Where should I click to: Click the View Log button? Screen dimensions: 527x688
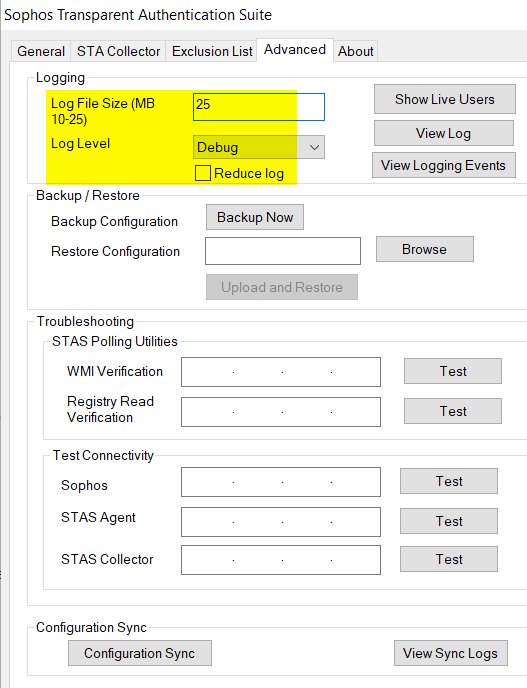point(444,133)
